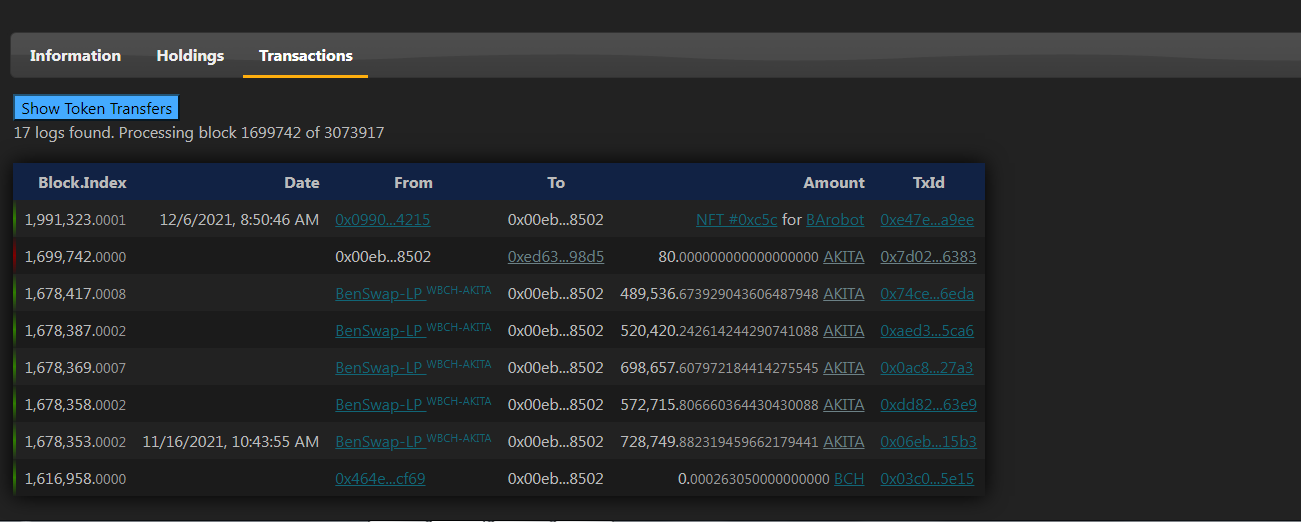Click AKITA link in the 489,536 amount row
1301x522 pixels.
tap(844, 293)
